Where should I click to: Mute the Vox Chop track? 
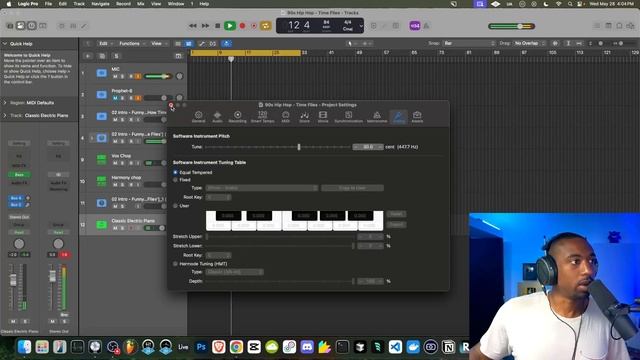[x=115, y=163]
